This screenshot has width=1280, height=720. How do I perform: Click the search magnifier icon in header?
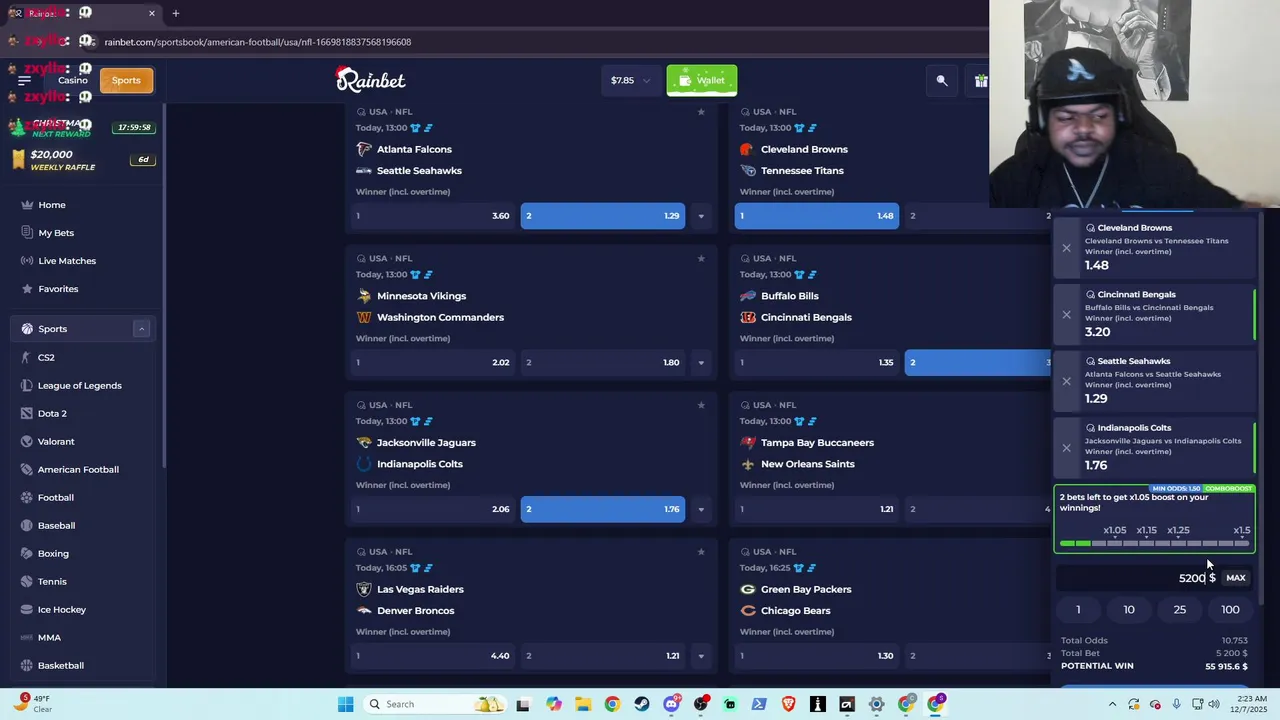coord(942,81)
